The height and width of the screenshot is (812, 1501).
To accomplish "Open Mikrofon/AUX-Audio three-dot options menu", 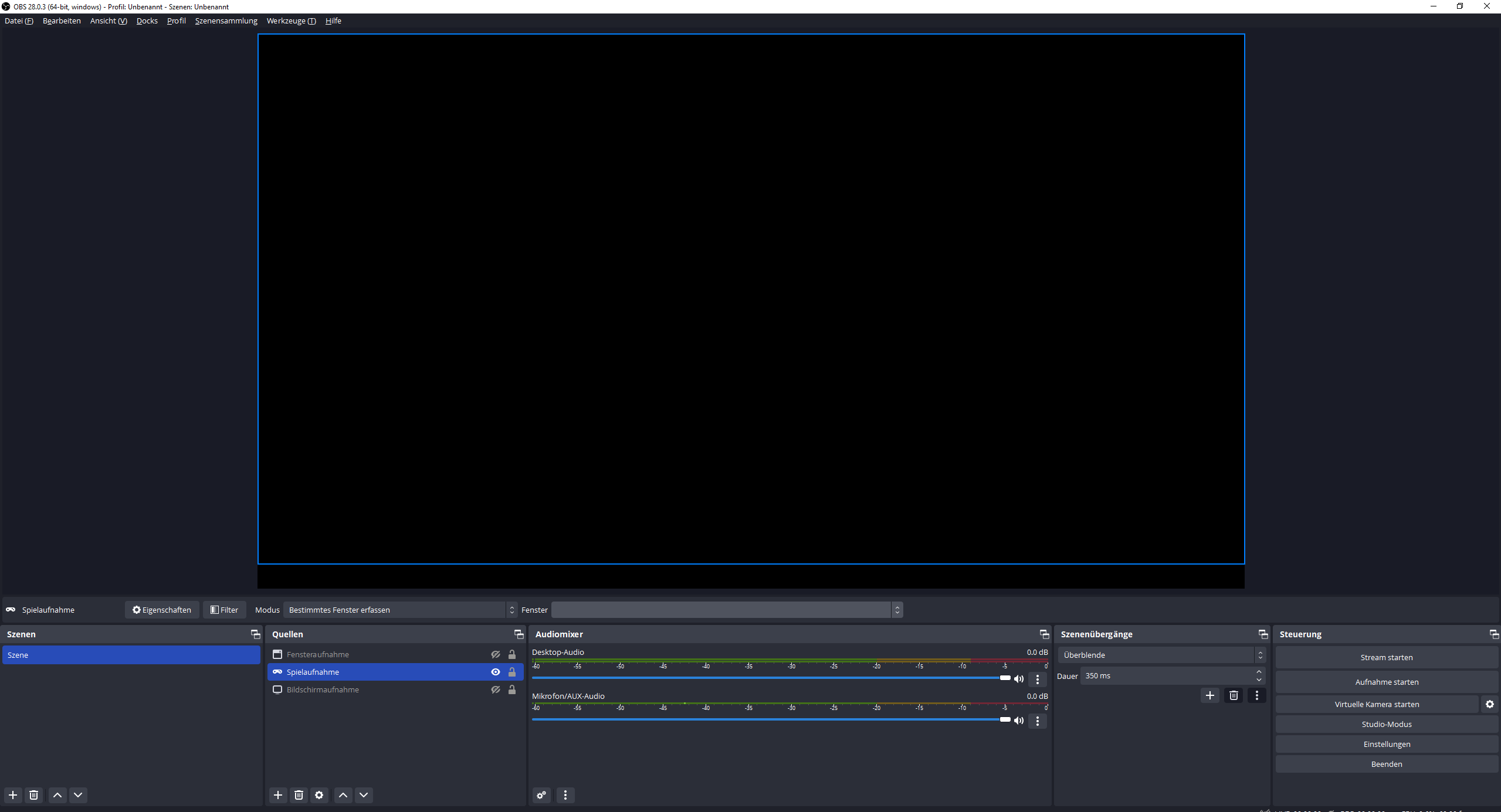I will pyautogui.click(x=1038, y=721).
